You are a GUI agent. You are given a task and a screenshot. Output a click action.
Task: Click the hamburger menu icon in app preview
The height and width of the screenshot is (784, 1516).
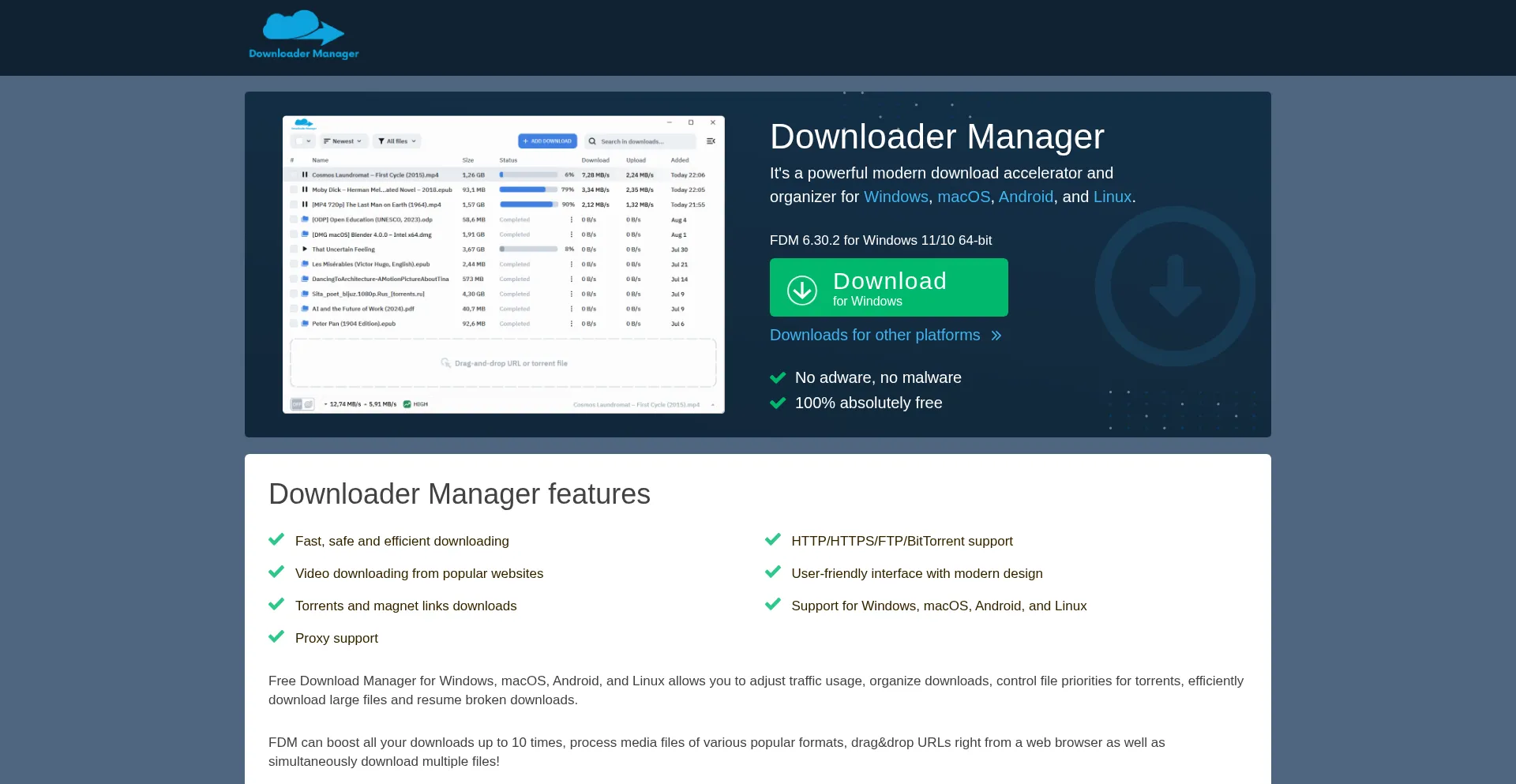[x=711, y=141]
